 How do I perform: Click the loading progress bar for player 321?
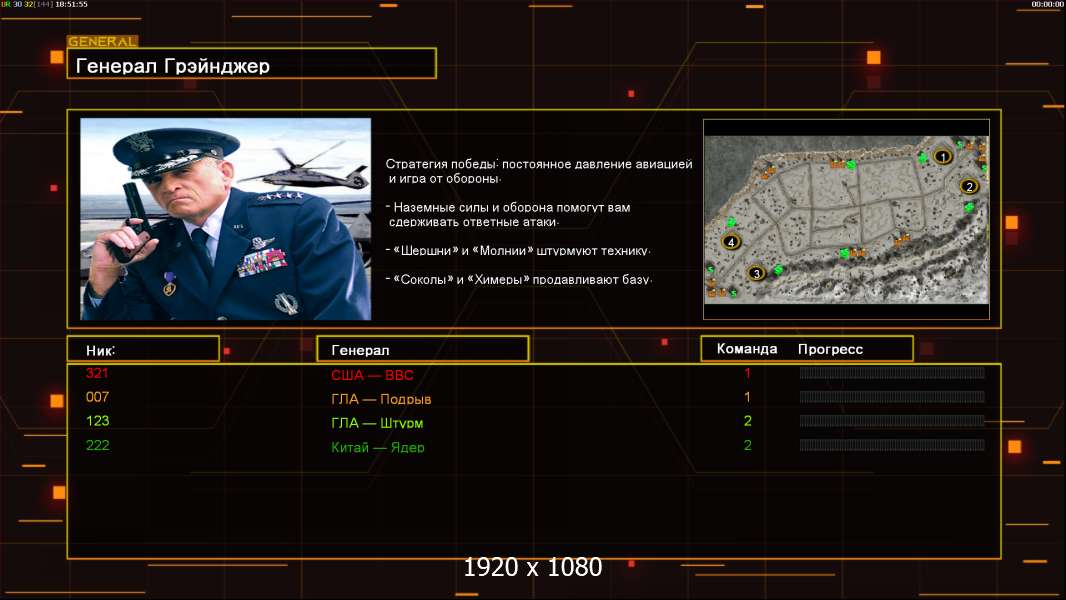pos(892,373)
